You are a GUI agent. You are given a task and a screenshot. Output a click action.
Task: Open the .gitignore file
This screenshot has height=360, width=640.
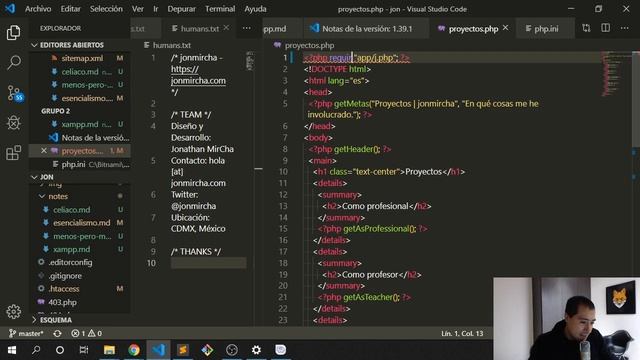coord(65,276)
